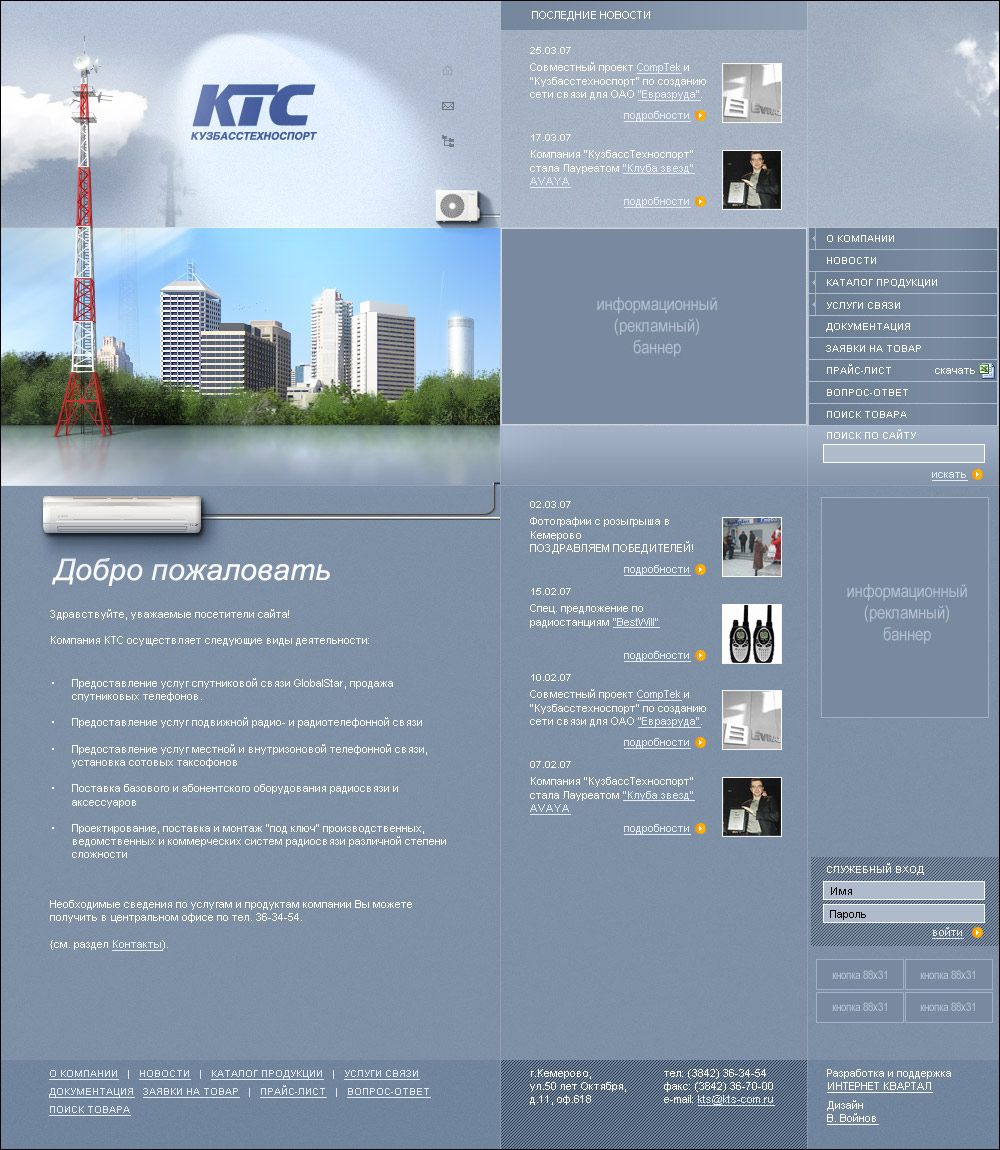Expand the arrow left of УСЛУГИ СВЯЗИ

click(814, 304)
